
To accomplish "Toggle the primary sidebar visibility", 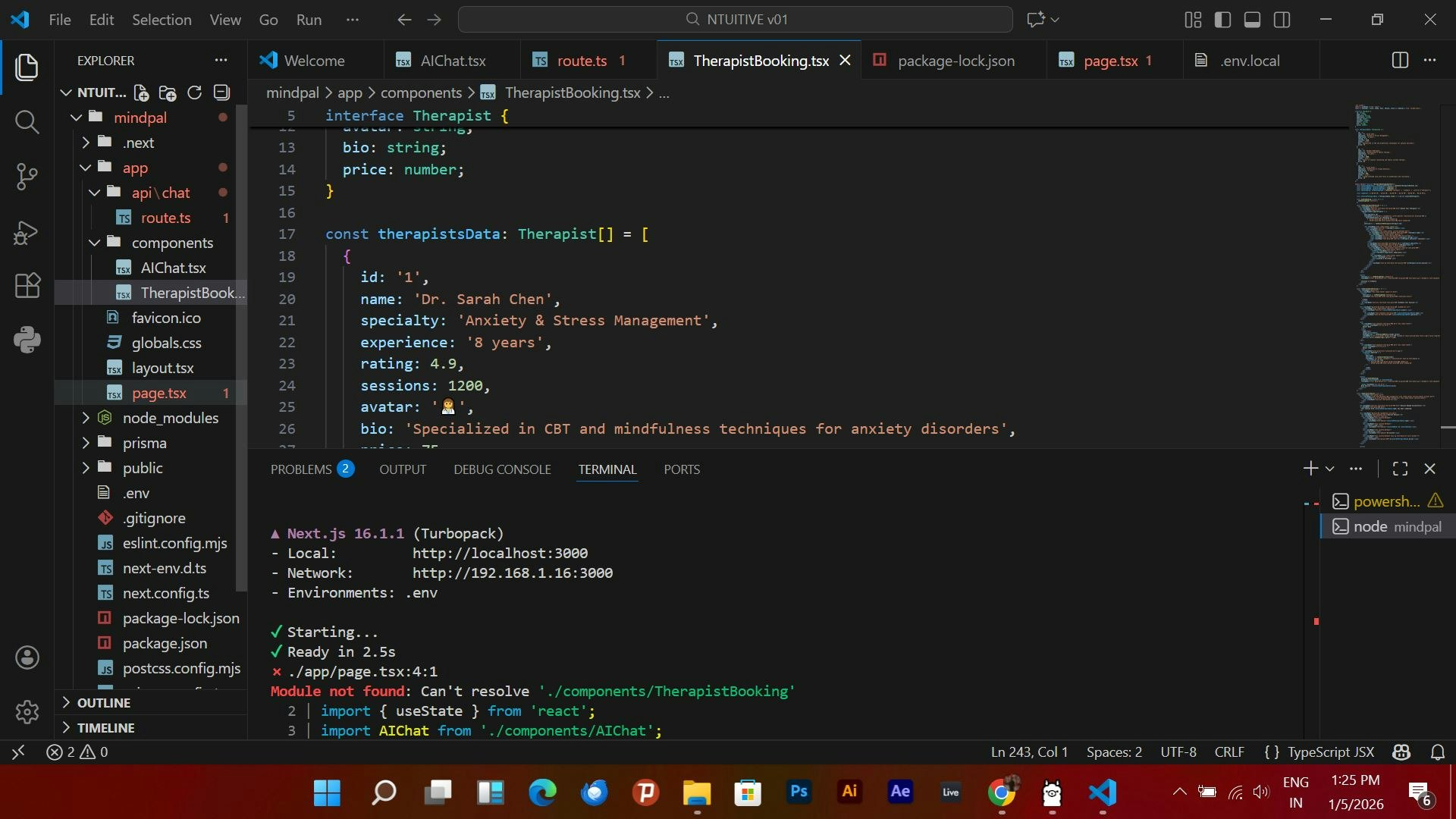I will 1222,20.
